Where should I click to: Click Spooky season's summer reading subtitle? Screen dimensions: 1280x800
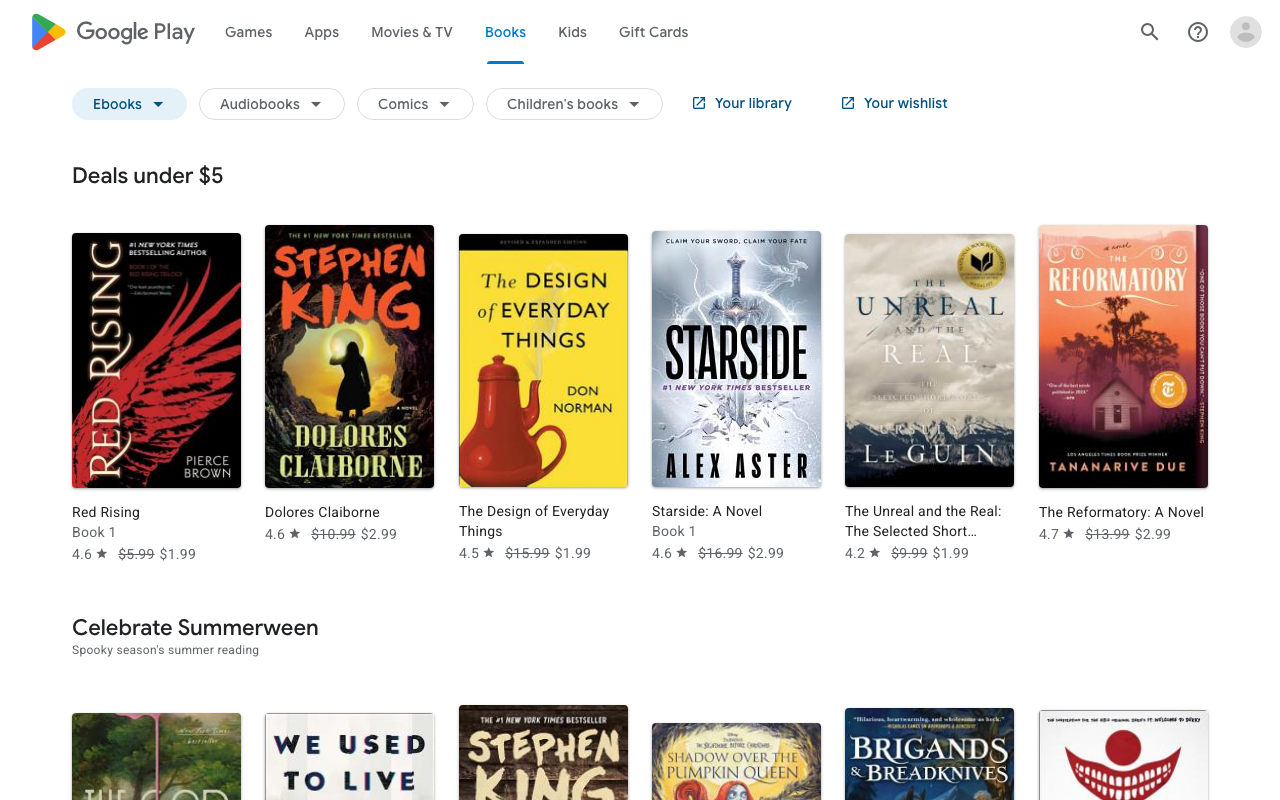[x=165, y=650]
